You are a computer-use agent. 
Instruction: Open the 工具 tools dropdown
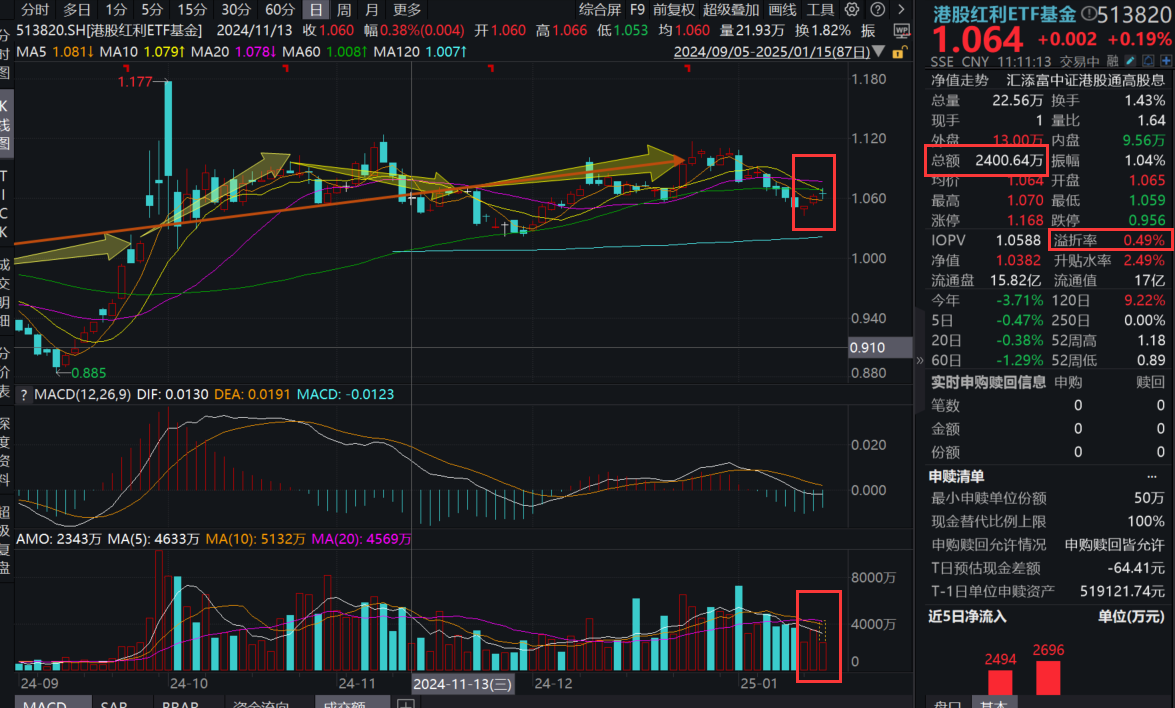coord(822,10)
